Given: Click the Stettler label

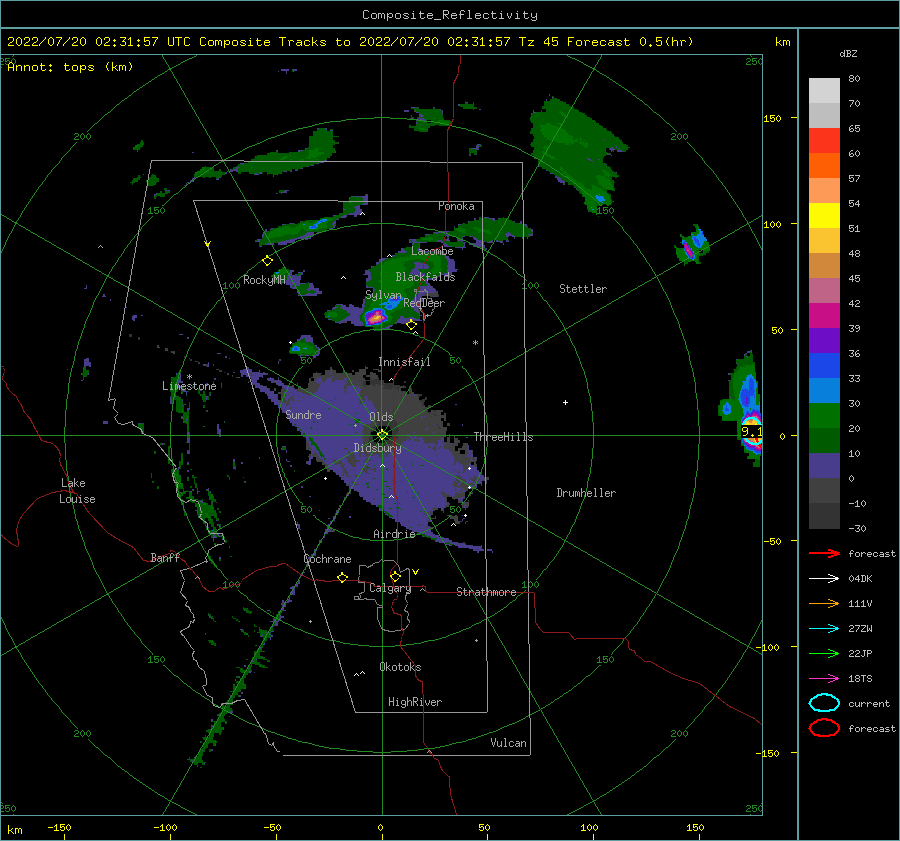Looking at the screenshot, I should pos(583,289).
